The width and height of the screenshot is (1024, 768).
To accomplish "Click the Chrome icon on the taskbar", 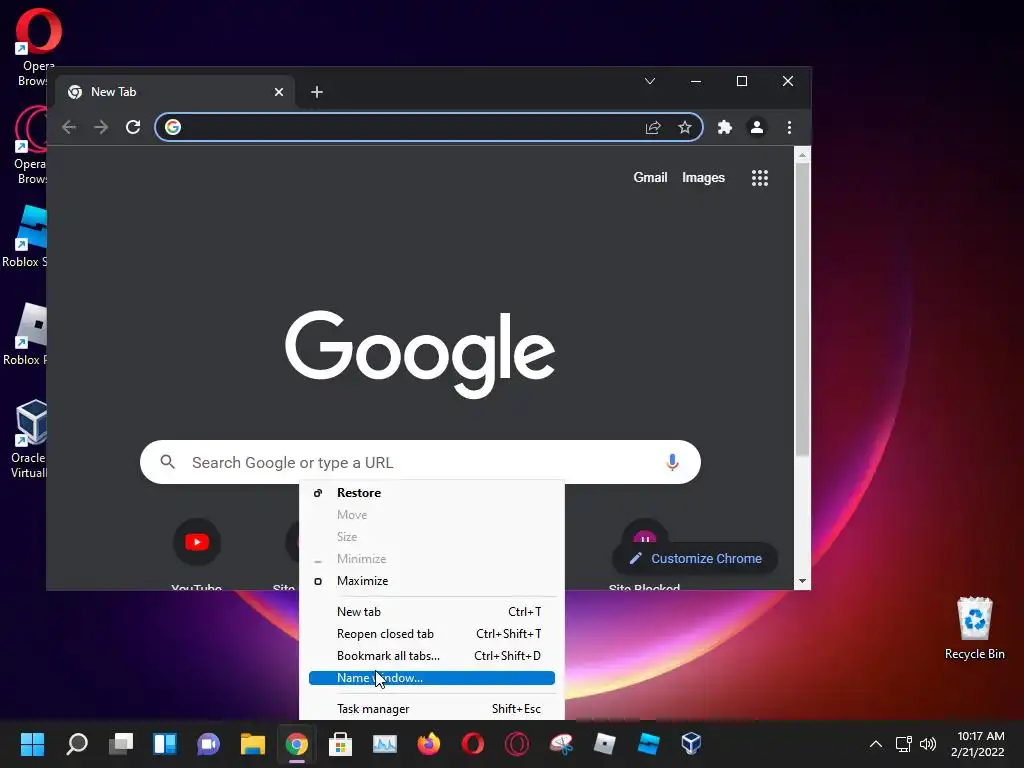I will pyautogui.click(x=296, y=744).
